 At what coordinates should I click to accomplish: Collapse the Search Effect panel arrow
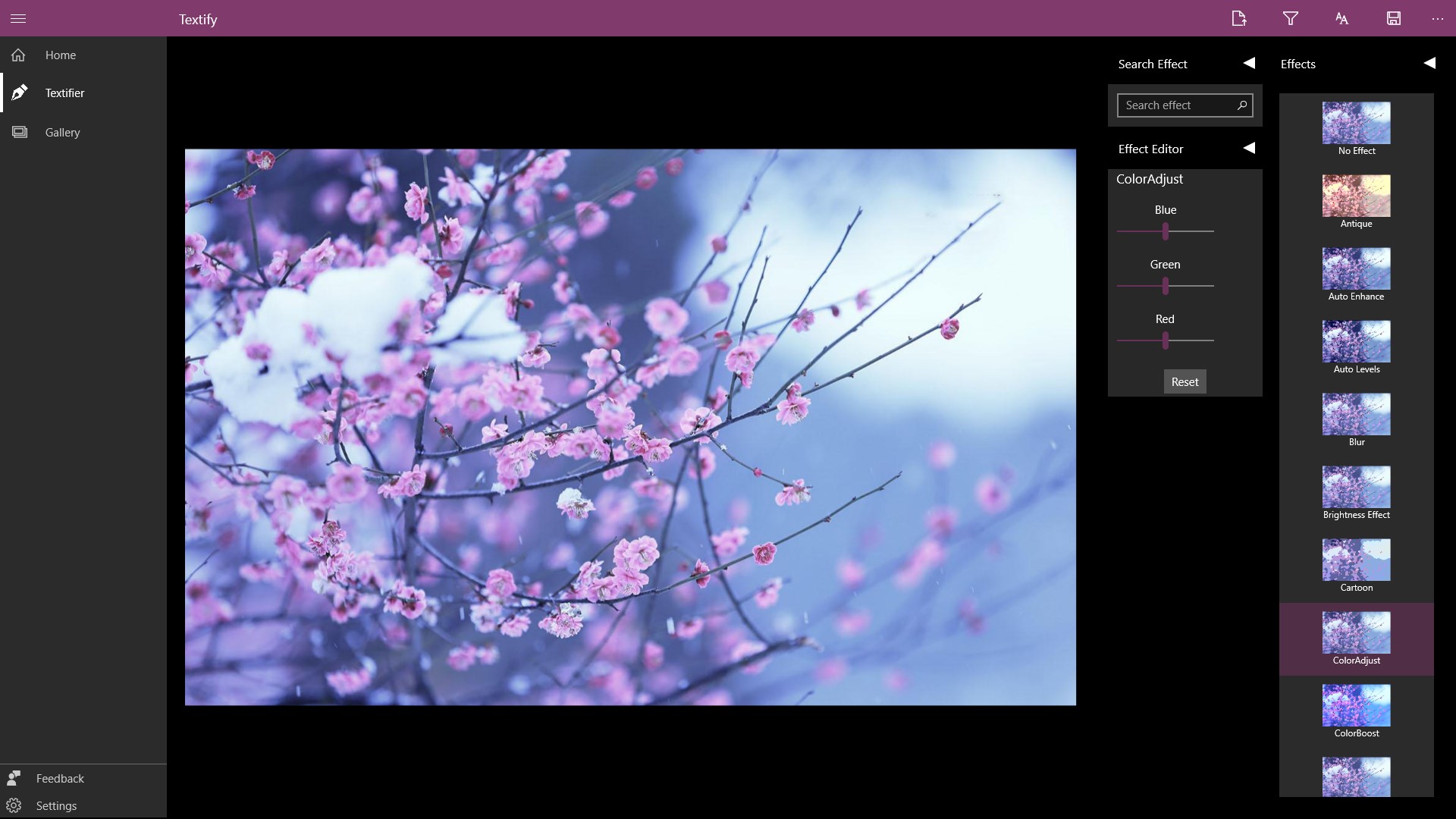[x=1249, y=63]
